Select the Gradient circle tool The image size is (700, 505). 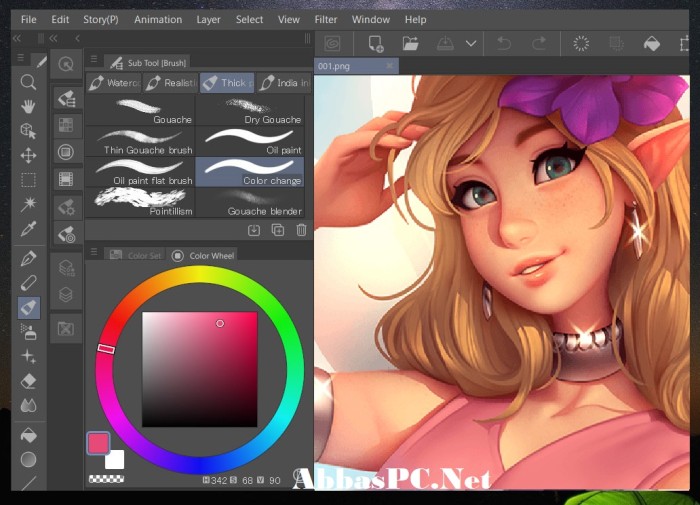[x=28, y=459]
